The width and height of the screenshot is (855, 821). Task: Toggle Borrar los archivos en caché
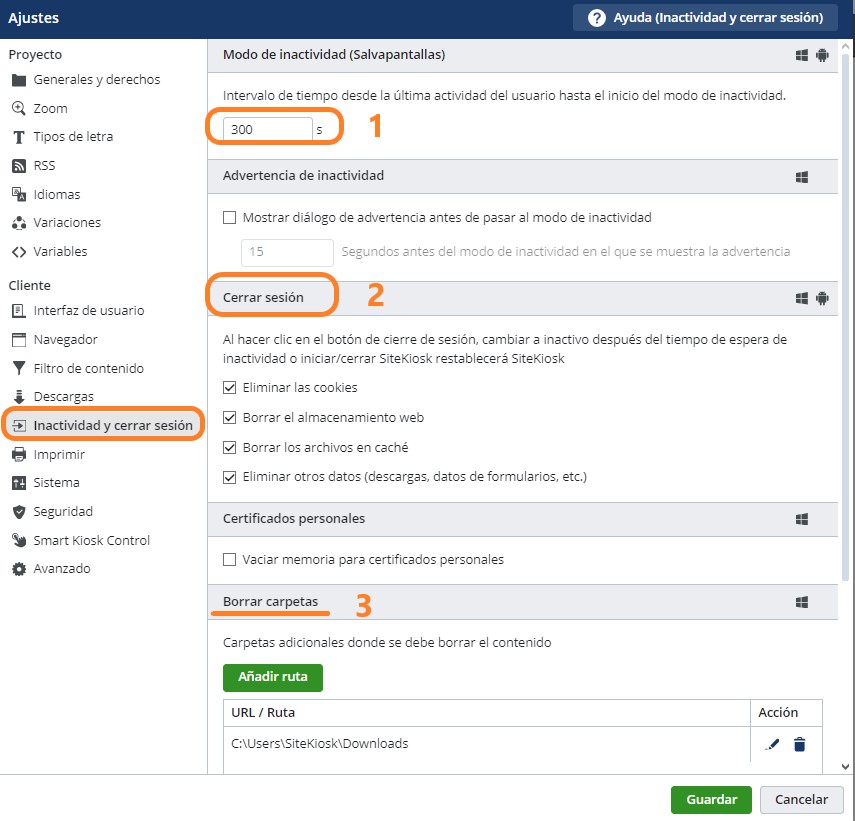point(230,447)
